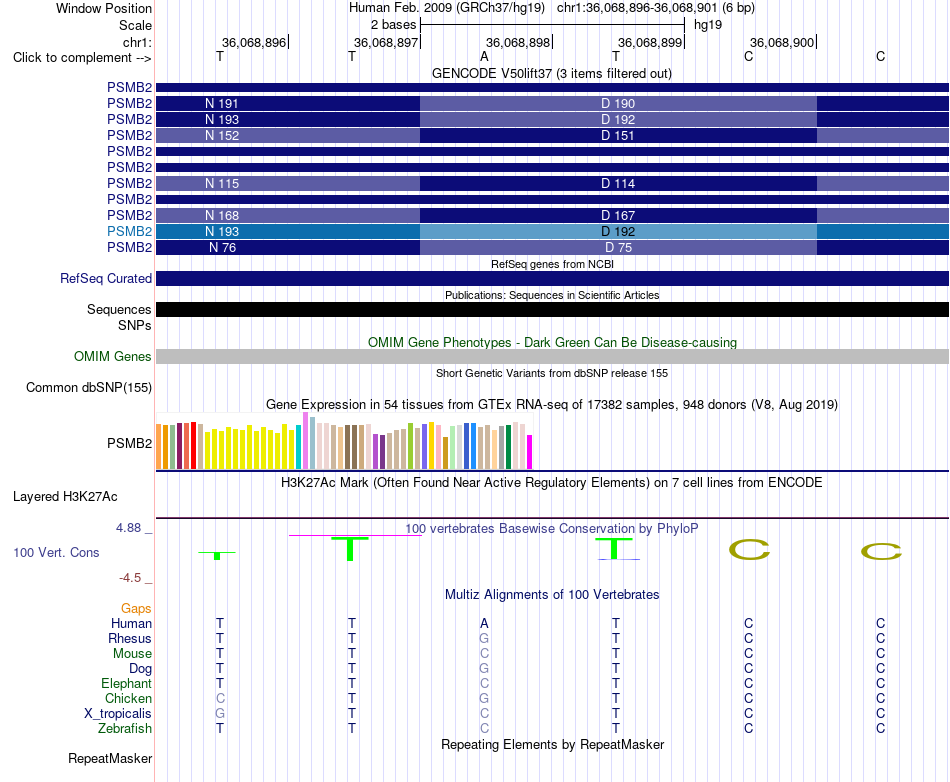Open '100 vertebrates Basewise Conservation by PhyloP'

[x=552, y=528]
